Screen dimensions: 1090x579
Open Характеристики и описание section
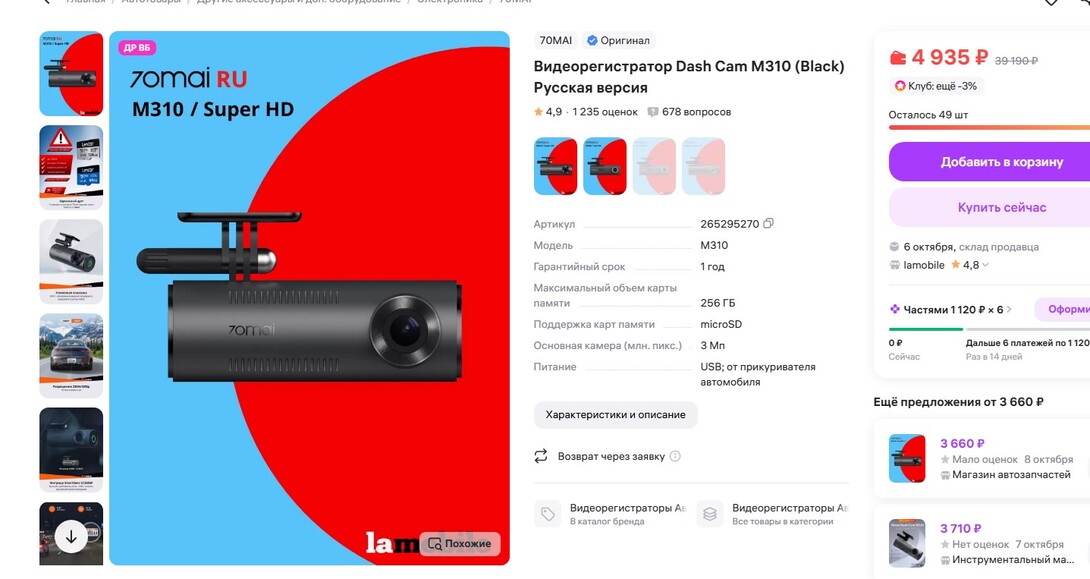(x=615, y=415)
